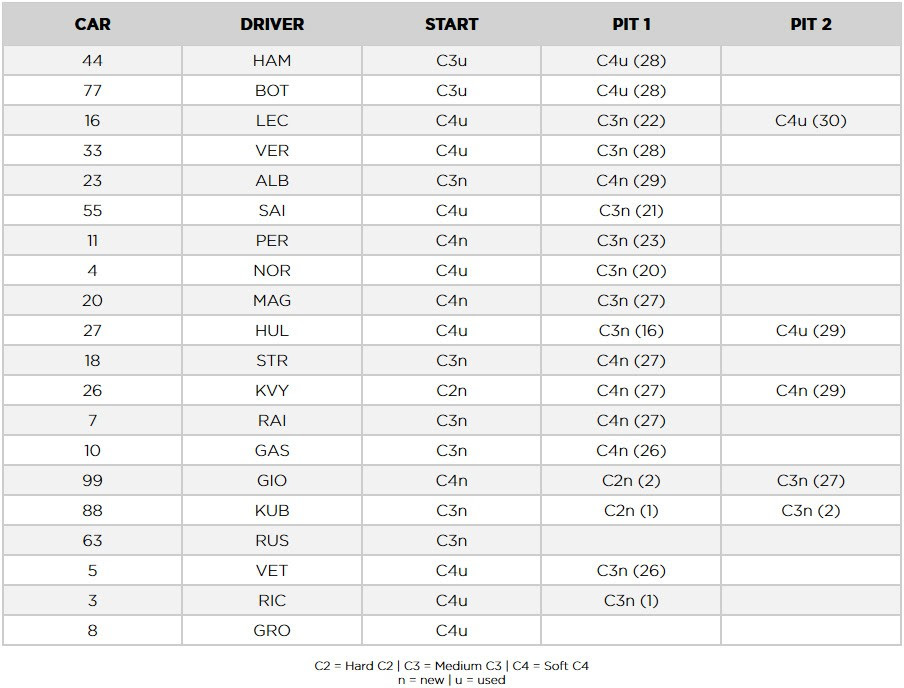Select HUL's Pit 2 cell C4u (29)
This screenshot has width=904, height=688.
(x=811, y=330)
